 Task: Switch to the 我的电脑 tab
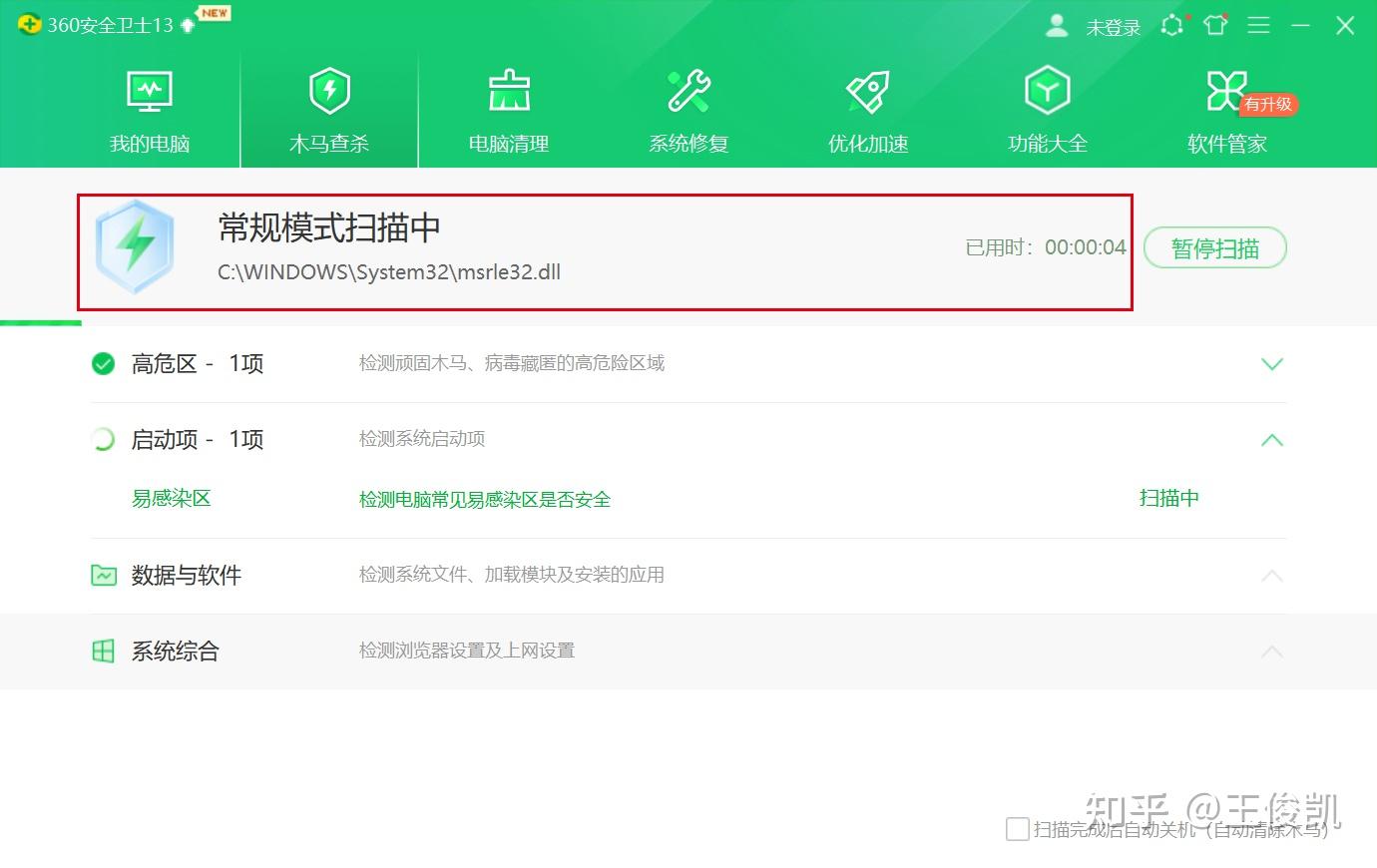pyautogui.click(x=149, y=110)
